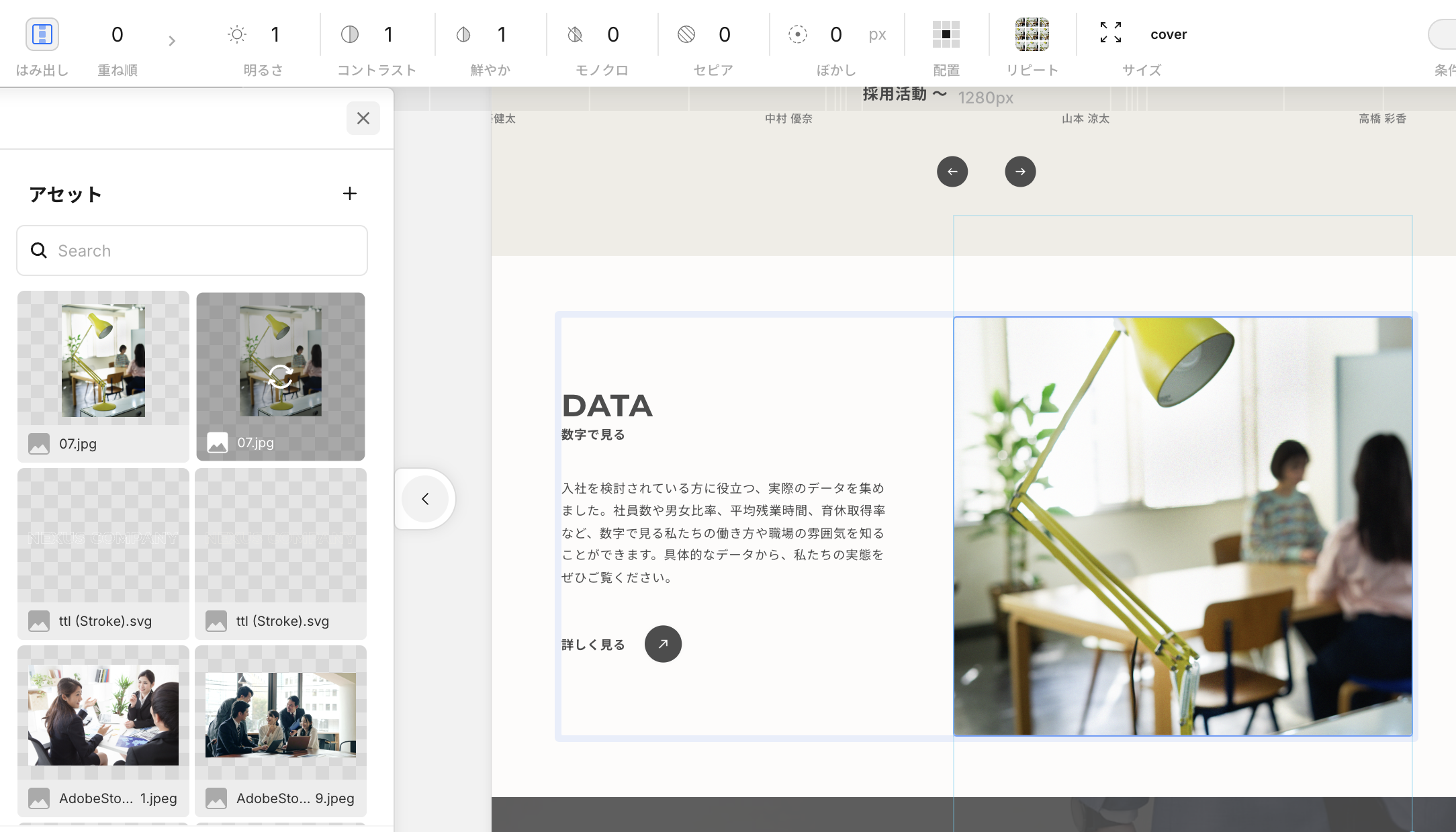
Task: Click the asset Search field
Action: 192,250
